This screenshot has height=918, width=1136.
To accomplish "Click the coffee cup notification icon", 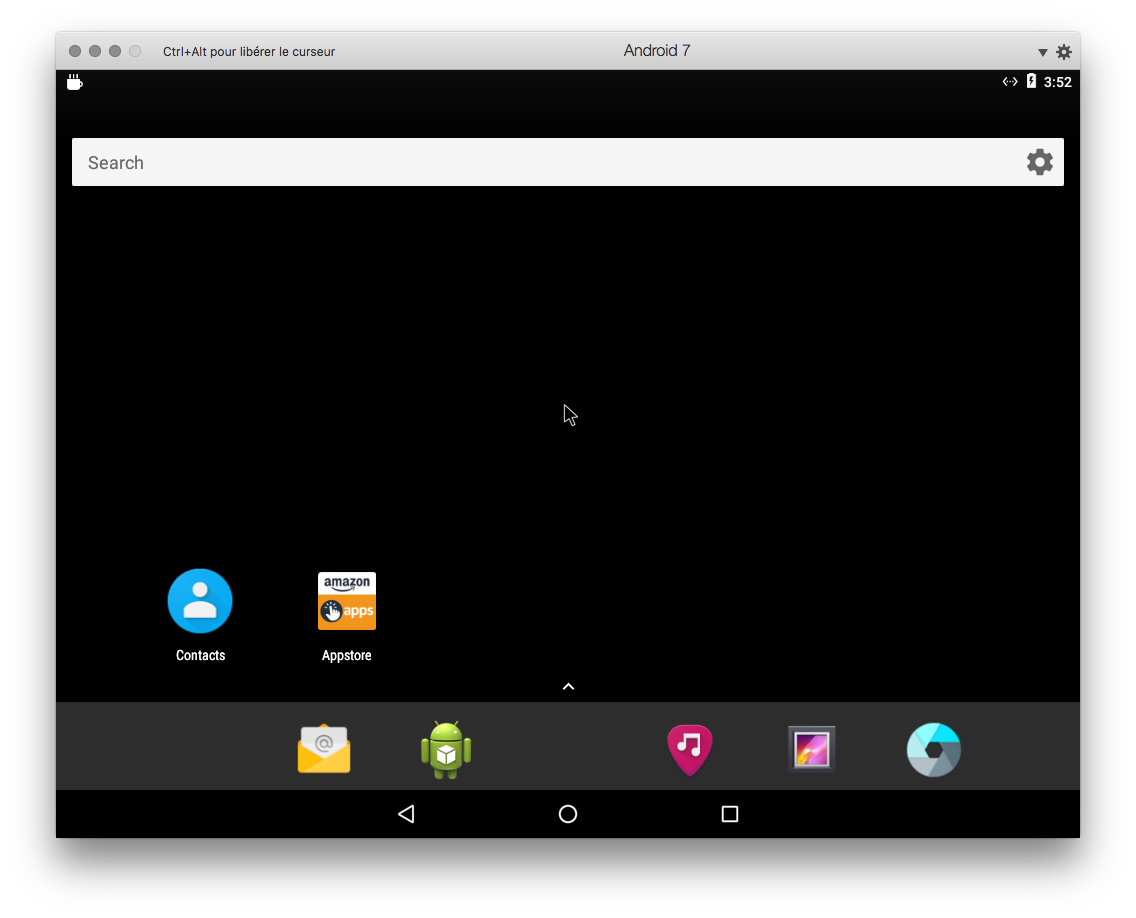I will click(75, 82).
